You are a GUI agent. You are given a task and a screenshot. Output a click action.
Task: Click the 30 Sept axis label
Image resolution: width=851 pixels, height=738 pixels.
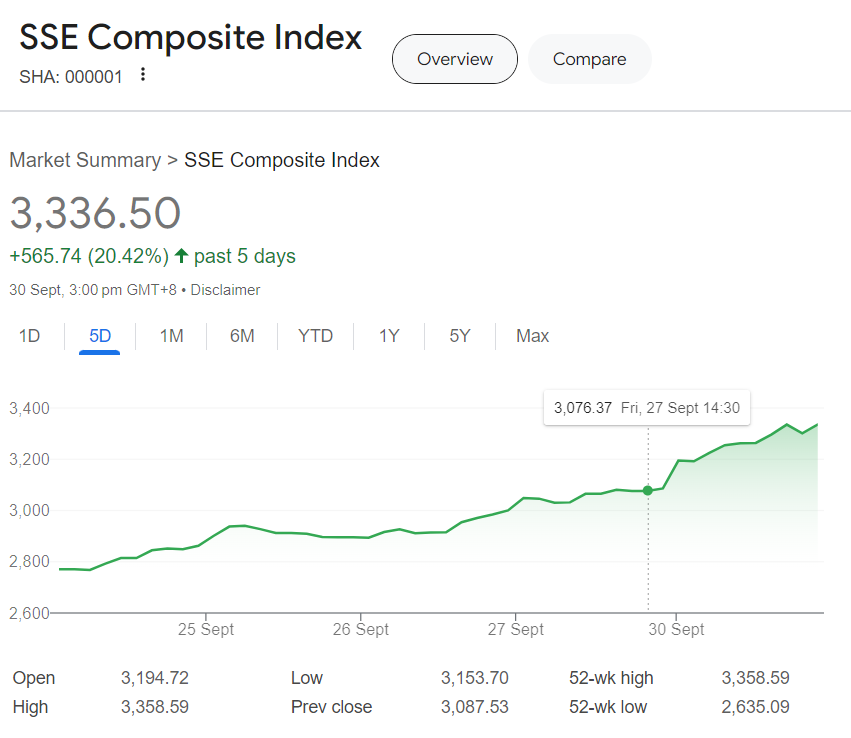coord(676,629)
